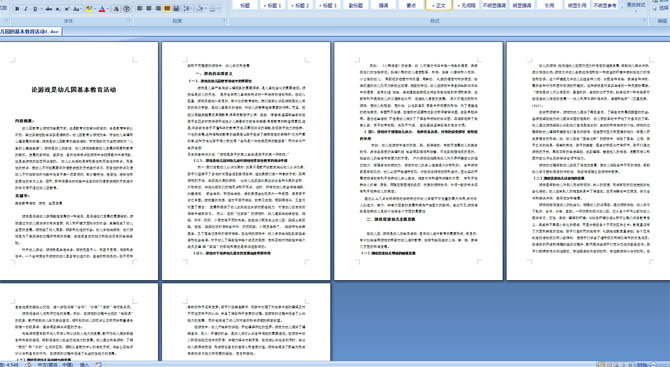Insert an enclosed character symbol
This screenshot has height=367, width=670.
126,9
